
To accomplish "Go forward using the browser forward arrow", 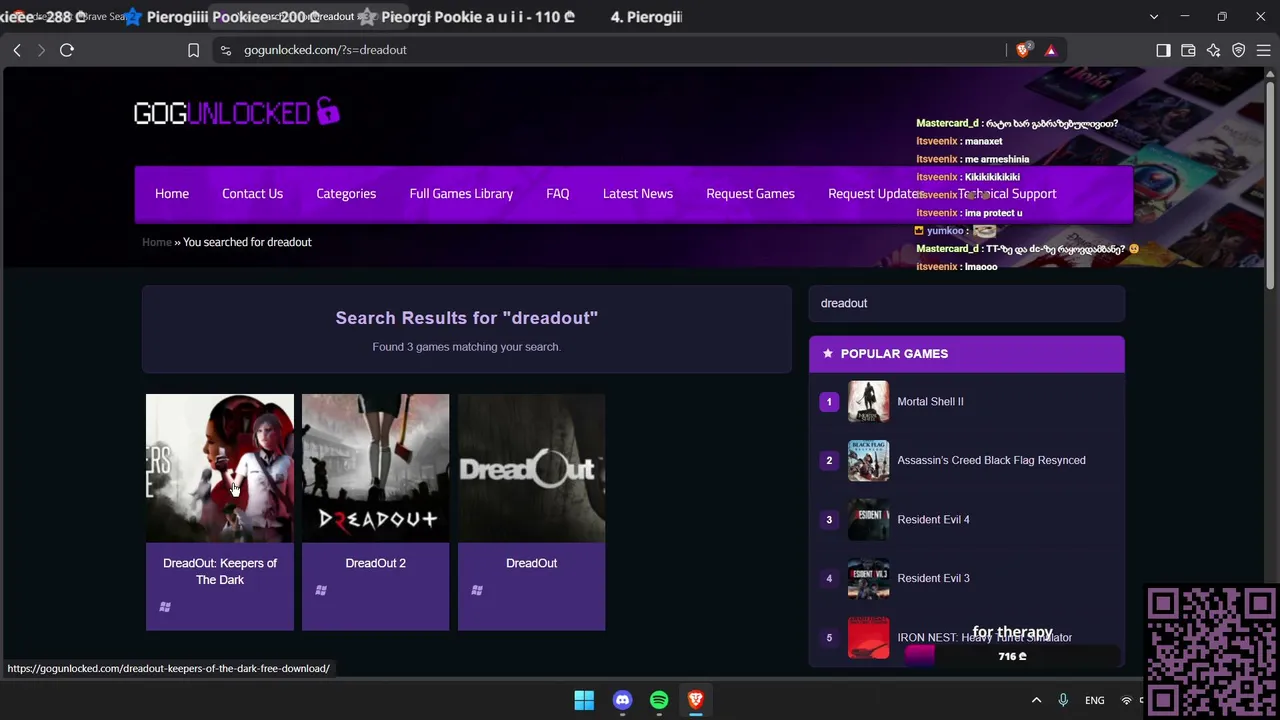I will 41,50.
